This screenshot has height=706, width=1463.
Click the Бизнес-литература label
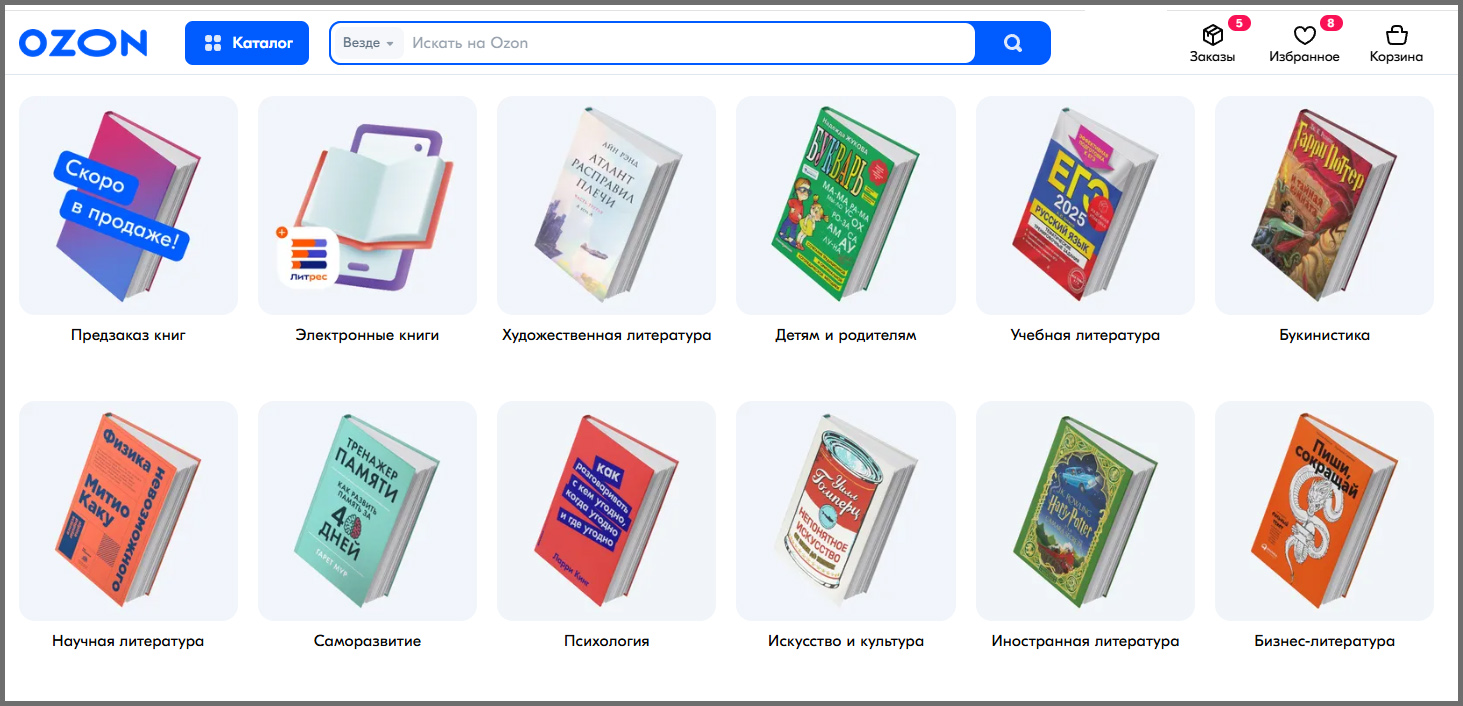click(x=1324, y=641)
